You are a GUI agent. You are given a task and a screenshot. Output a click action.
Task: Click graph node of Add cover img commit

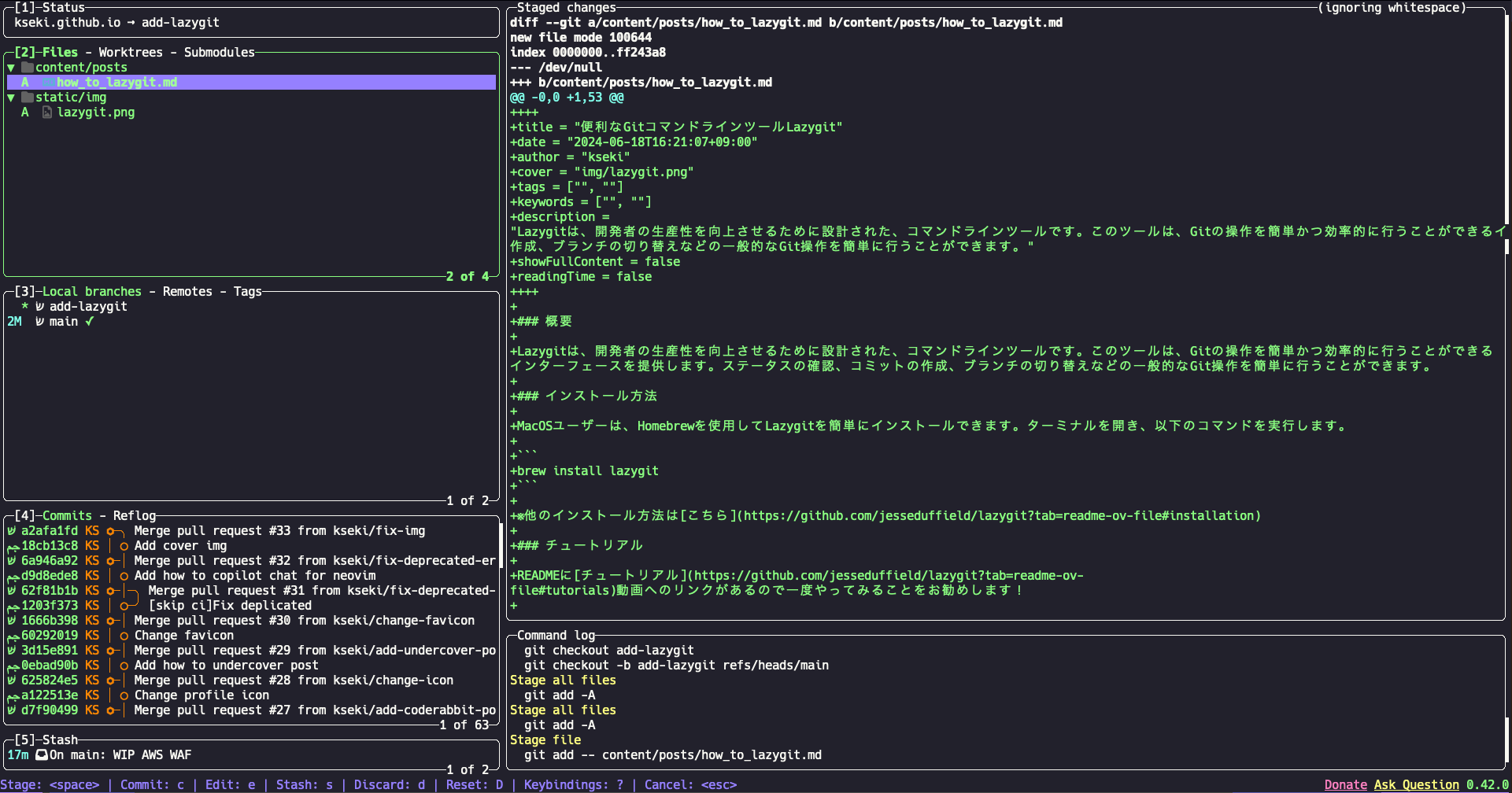(124, 546)
